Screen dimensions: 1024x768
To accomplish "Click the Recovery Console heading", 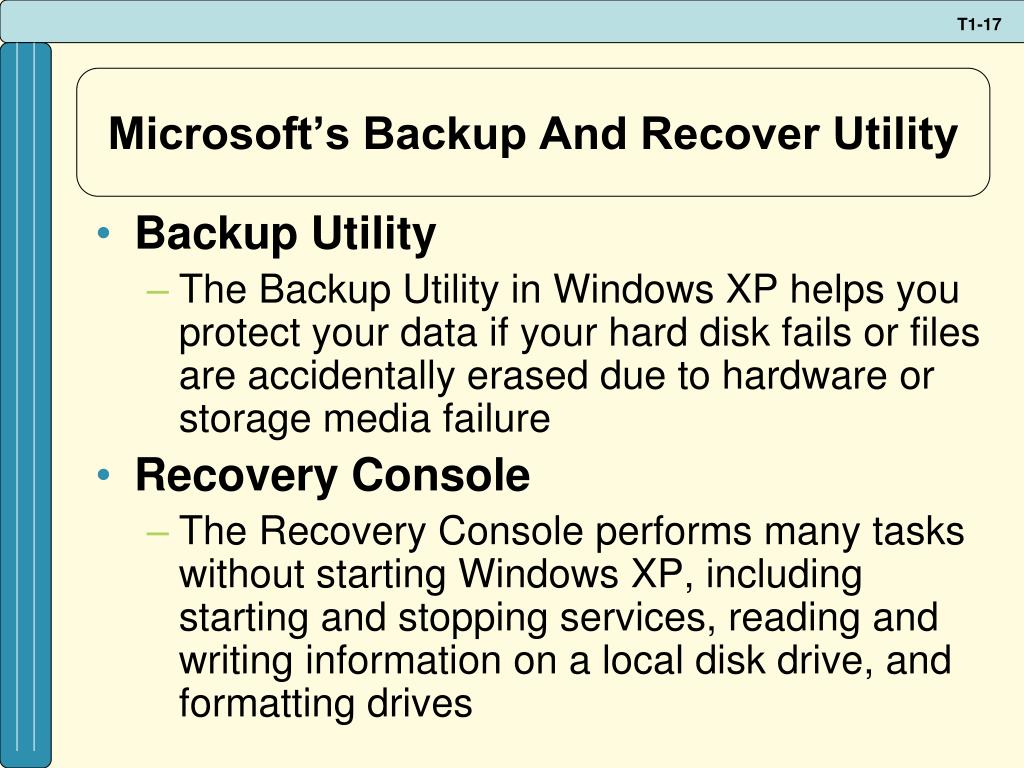I will [332, 475].
